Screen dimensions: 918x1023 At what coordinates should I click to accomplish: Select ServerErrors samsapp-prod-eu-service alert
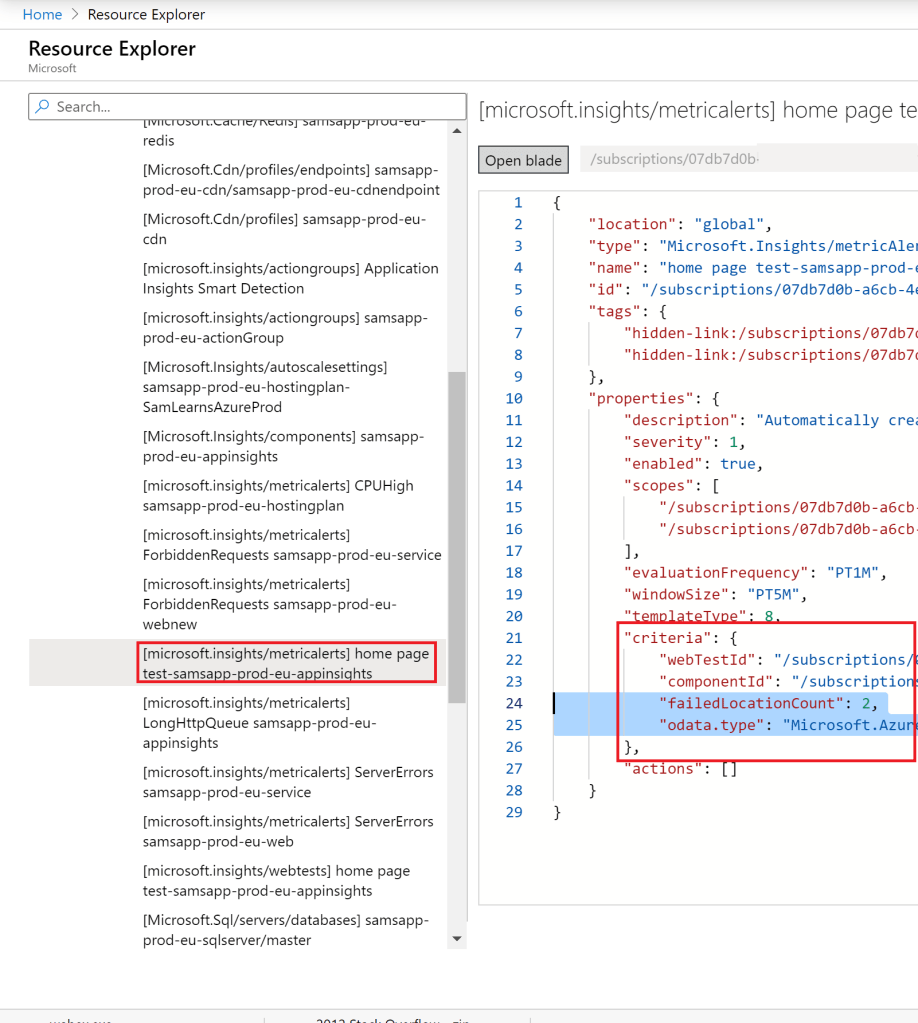(288, 782)
